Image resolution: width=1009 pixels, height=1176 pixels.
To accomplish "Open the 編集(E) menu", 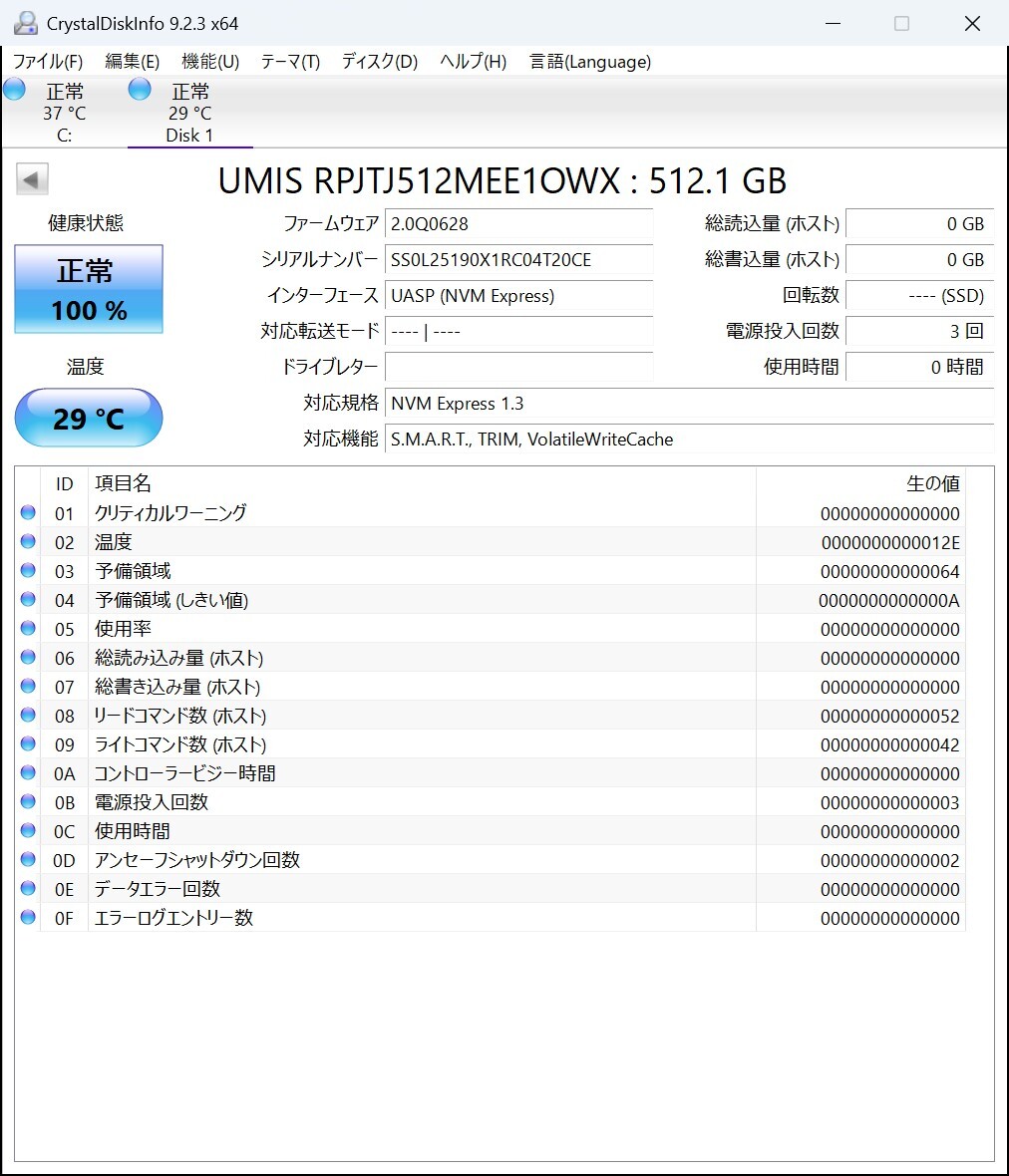I will (x=131, y=61).
